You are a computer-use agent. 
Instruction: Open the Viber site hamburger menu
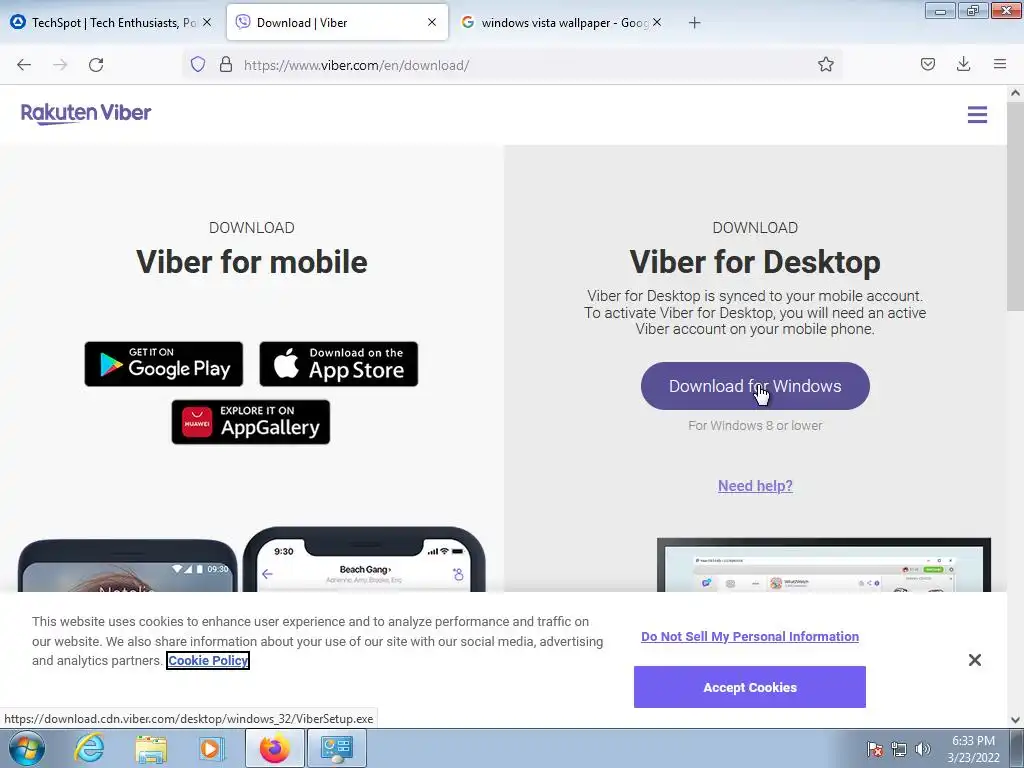coord(977,115)
